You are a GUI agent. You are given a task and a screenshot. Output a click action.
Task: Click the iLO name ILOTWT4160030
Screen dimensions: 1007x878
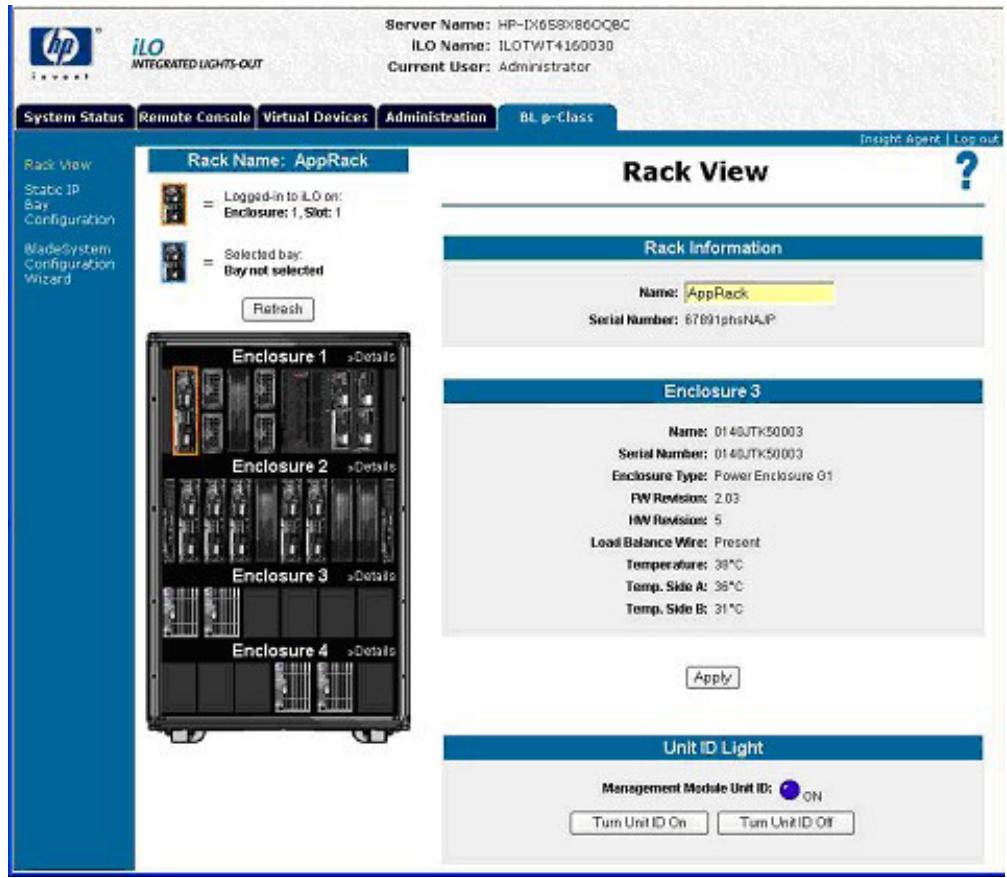556,46
